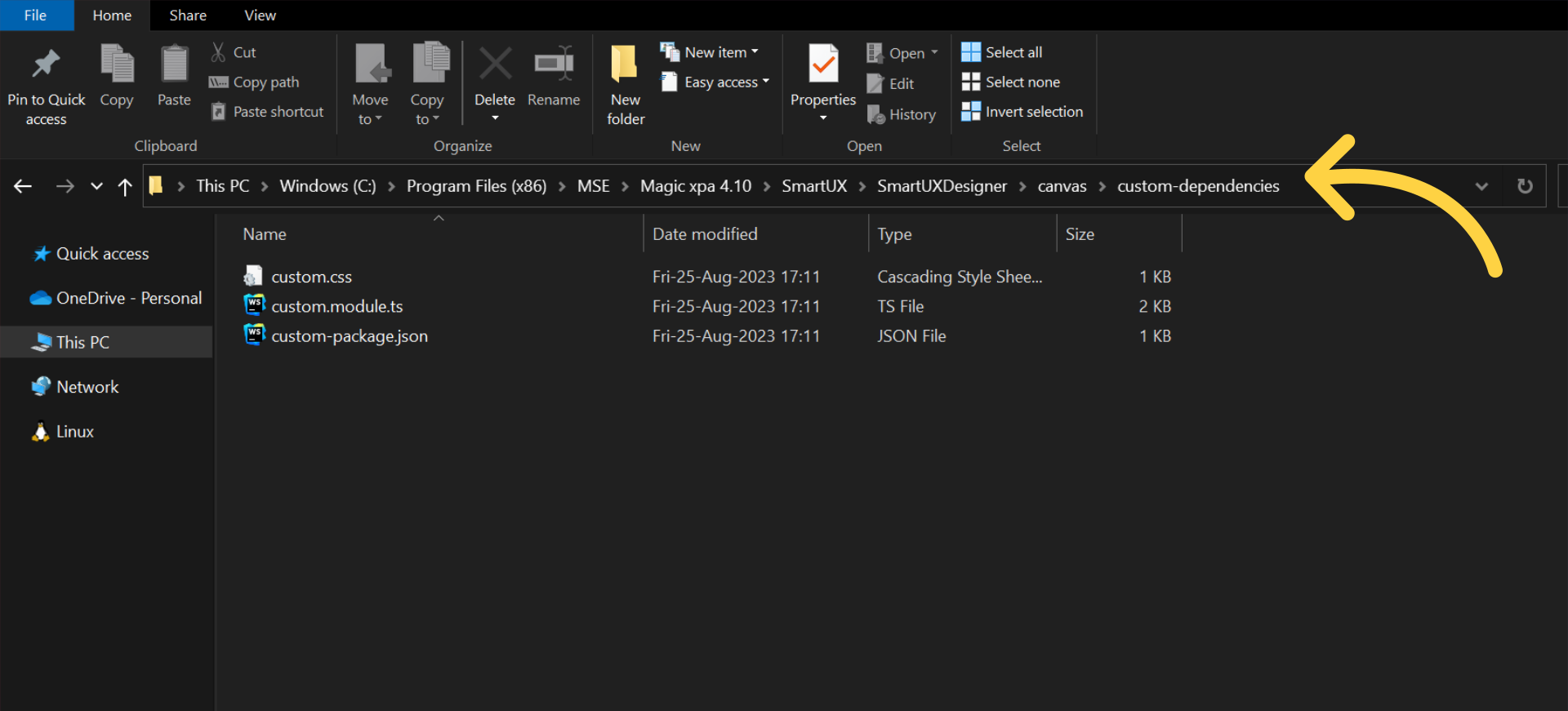Open Properties using the checkmark icon
This screenshot has height=711, width=1568.
click(x=823, y=64)
